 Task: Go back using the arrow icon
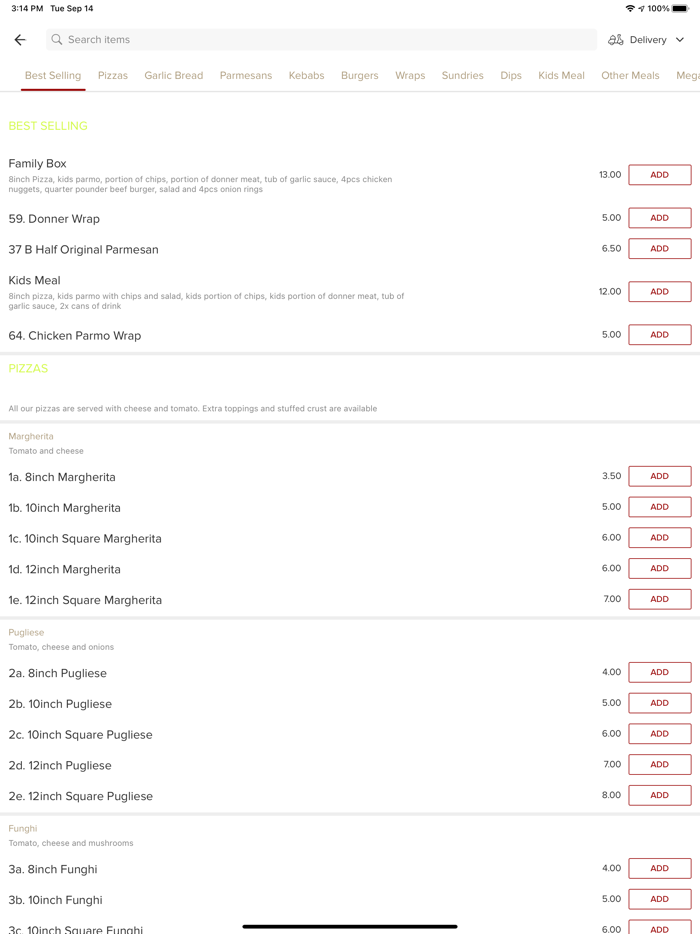tap(20, 40)
